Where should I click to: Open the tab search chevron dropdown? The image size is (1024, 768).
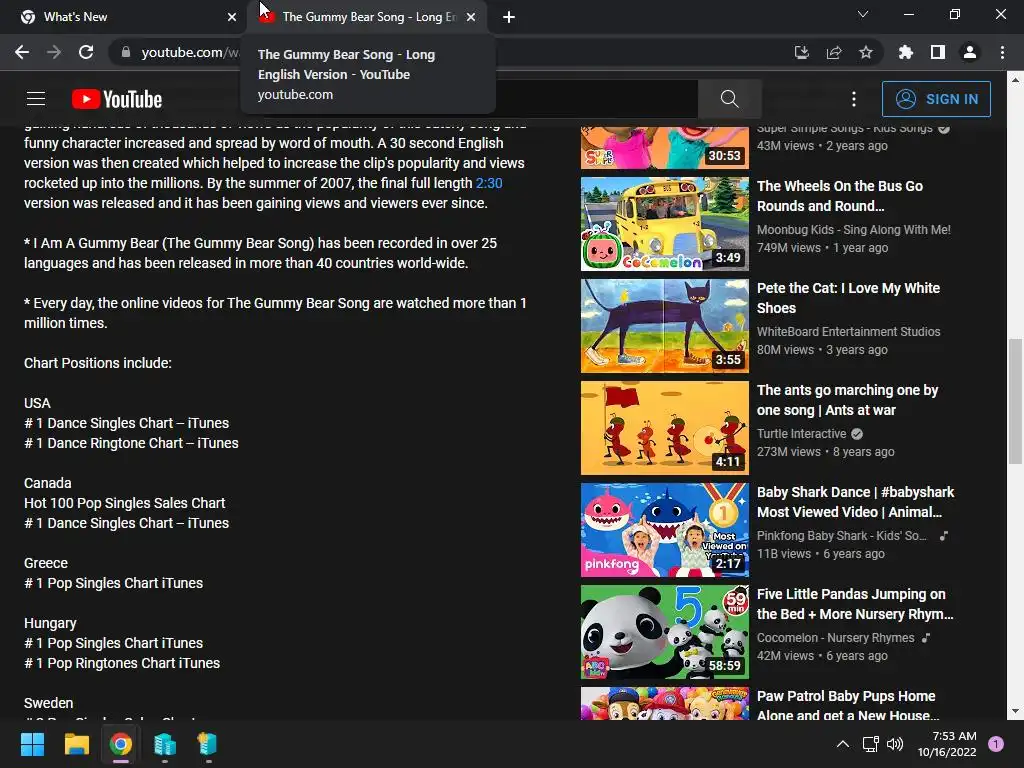coord(863,14)
